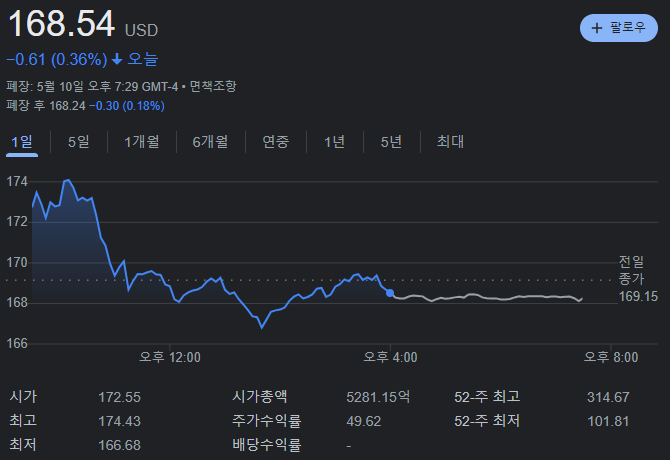
Task: Select the 1일 time range tab
Action: point(22,142)
